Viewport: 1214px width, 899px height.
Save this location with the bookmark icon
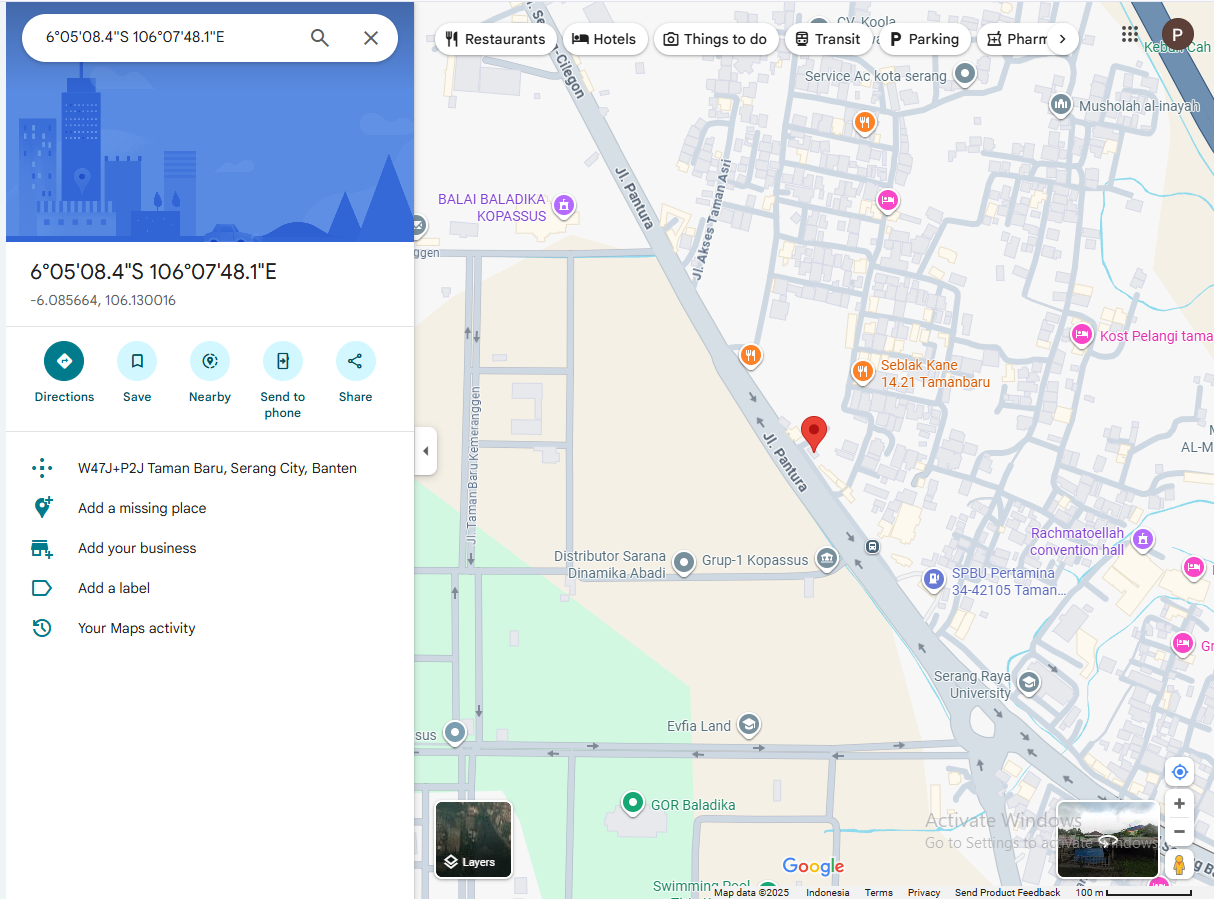click(x=137, y=361)
